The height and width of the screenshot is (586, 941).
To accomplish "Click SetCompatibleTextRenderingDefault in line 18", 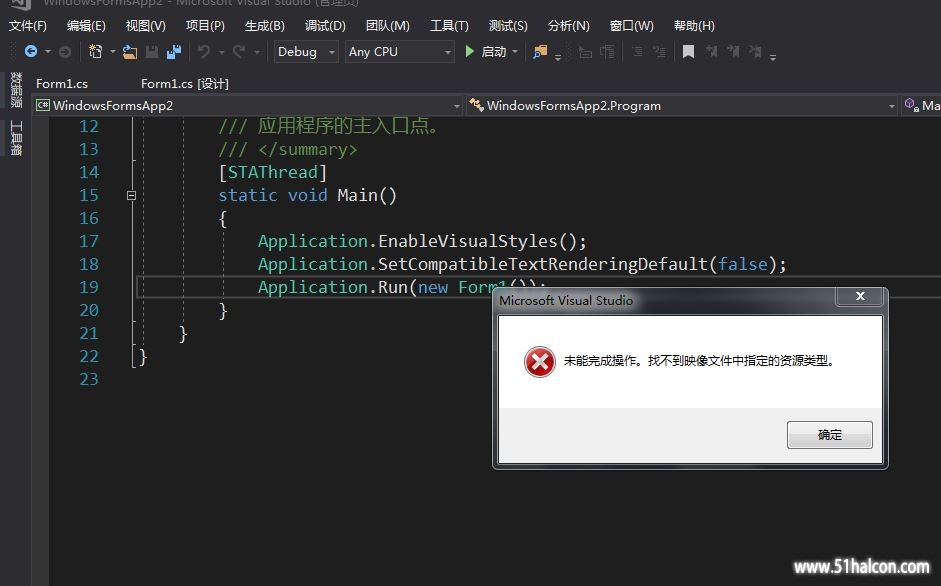I will coord(543,264).
